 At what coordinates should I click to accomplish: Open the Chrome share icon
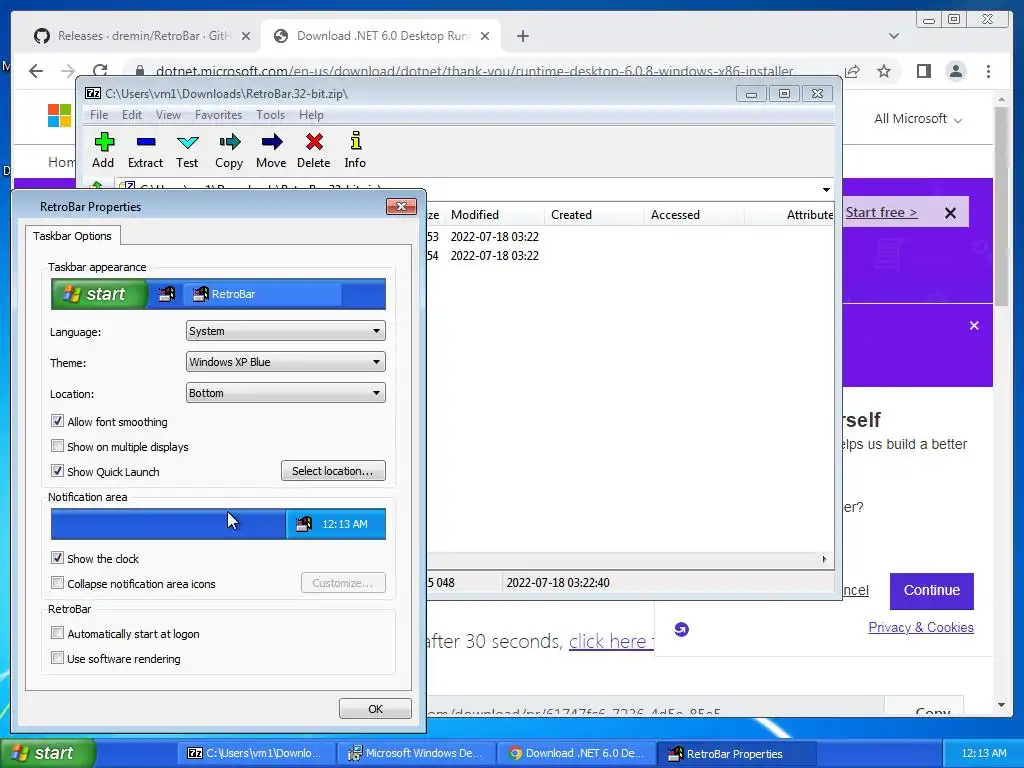(x=852, y=71)
